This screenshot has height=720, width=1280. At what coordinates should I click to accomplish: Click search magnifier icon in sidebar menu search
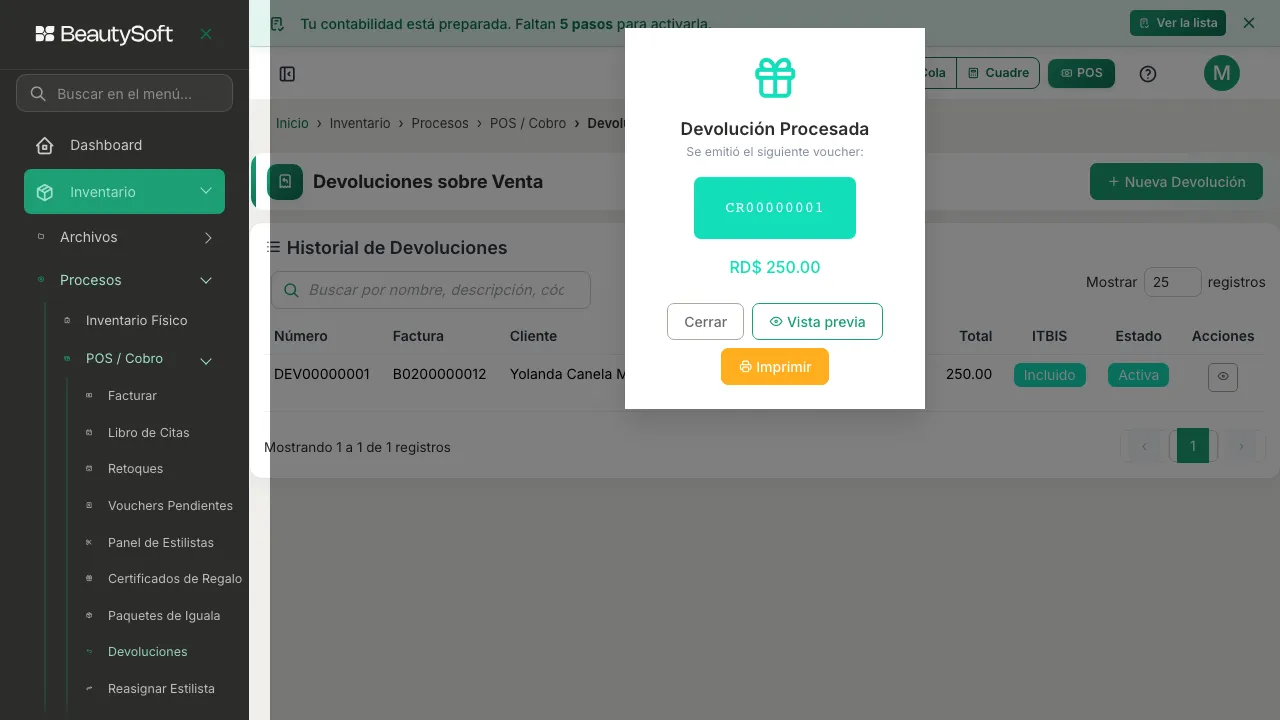38,94
